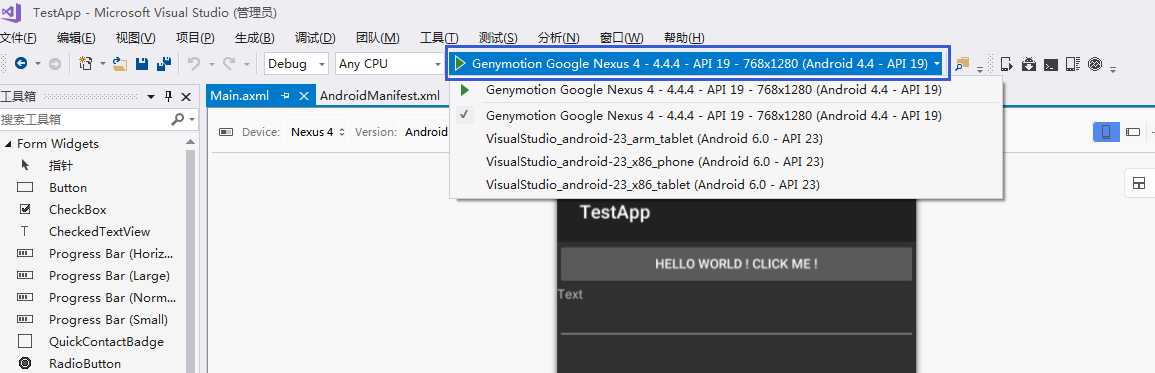
Task: Select CheckedTextView widget in toolbox
Action: [x=99, y=231]
